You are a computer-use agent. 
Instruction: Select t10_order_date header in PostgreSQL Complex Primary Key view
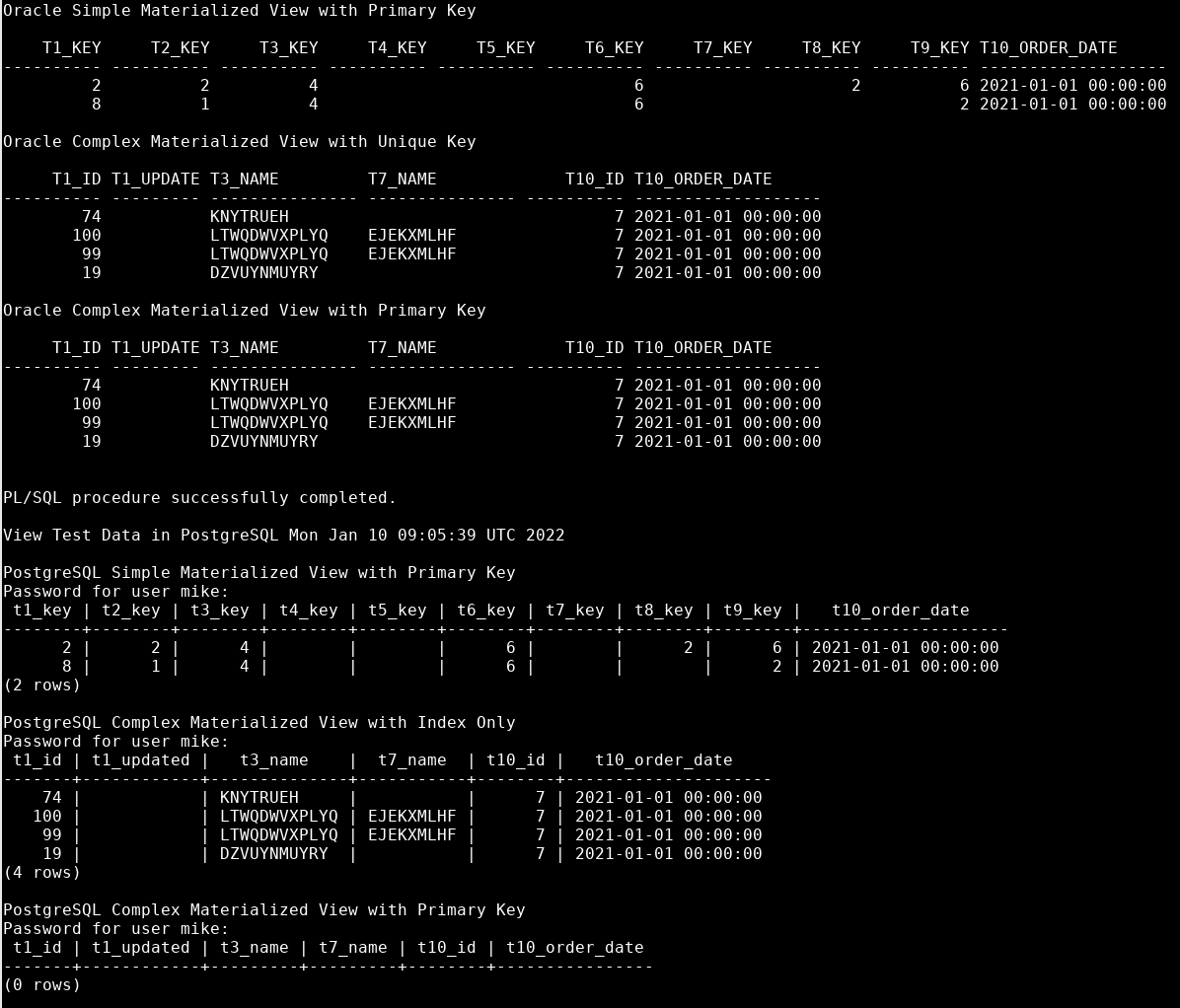(x=575, y=948)
